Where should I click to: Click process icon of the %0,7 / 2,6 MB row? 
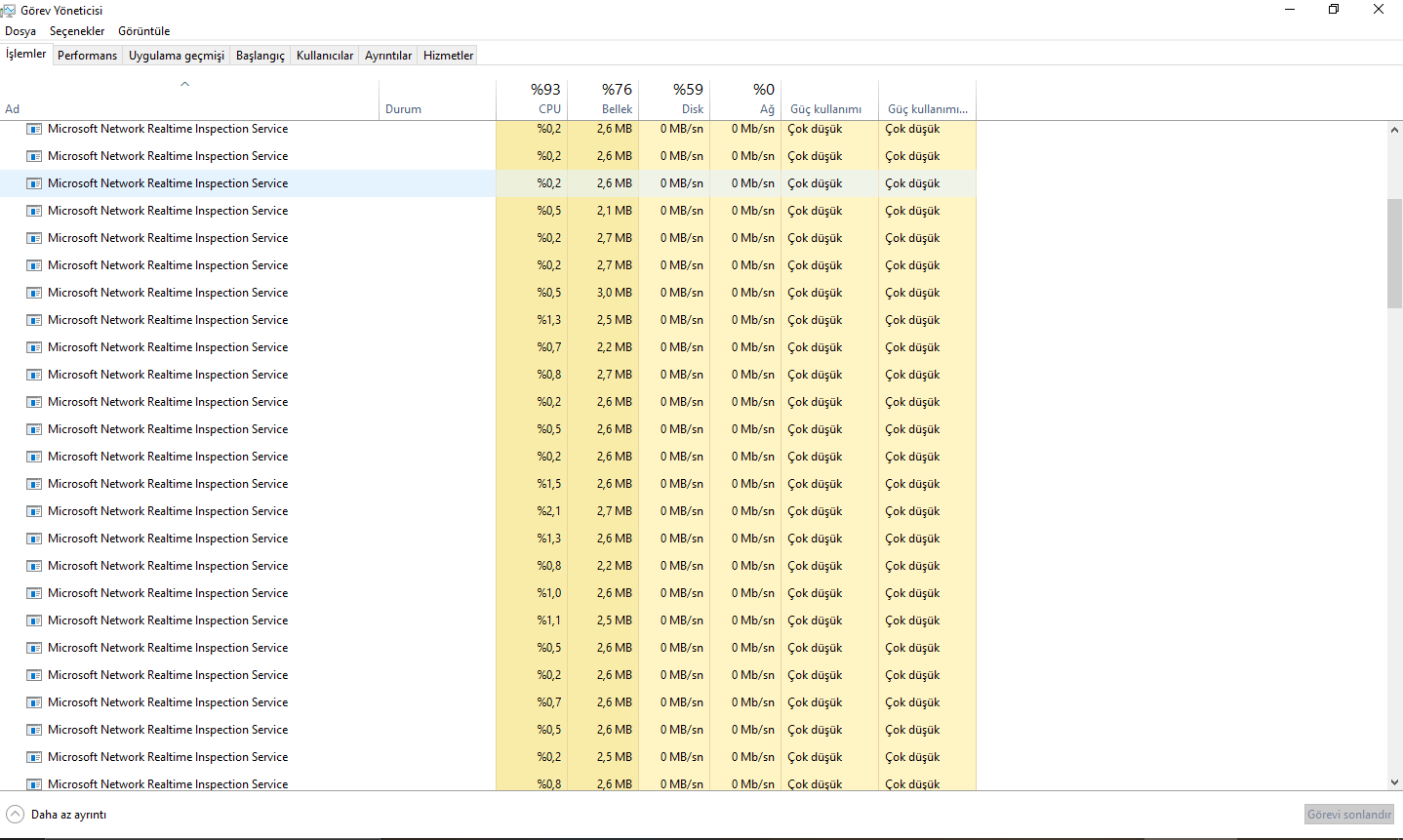click(34, 702)
